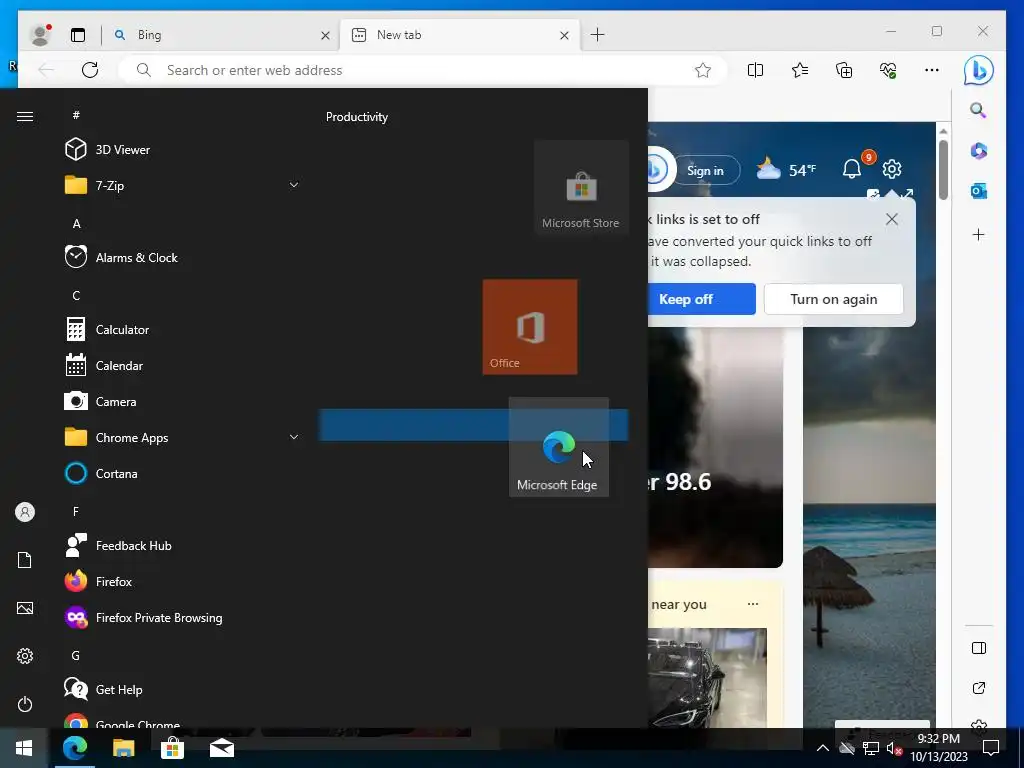1024x768 pixels.
Task: Launch the Camera app
Action: [183, 401]
